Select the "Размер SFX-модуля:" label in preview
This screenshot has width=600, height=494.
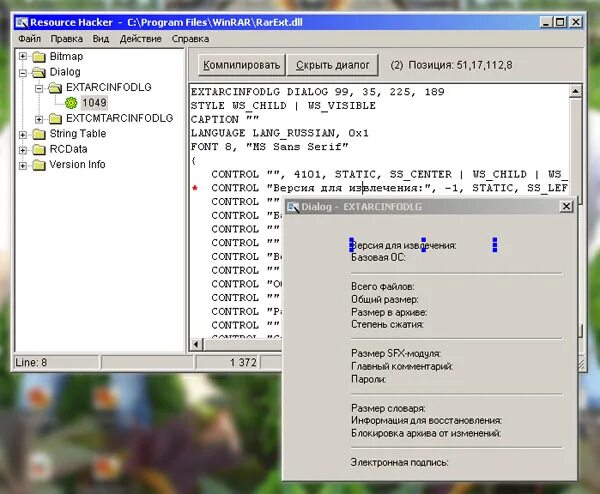tap(396, 354)
